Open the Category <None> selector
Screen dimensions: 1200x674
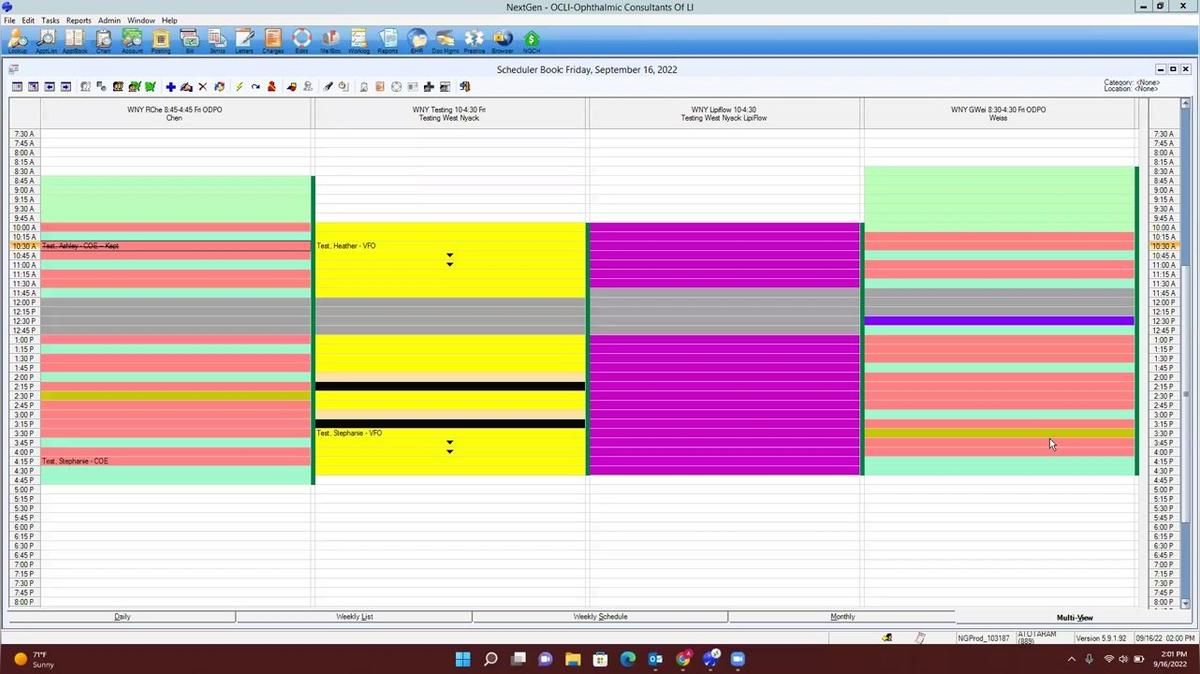1133,82
